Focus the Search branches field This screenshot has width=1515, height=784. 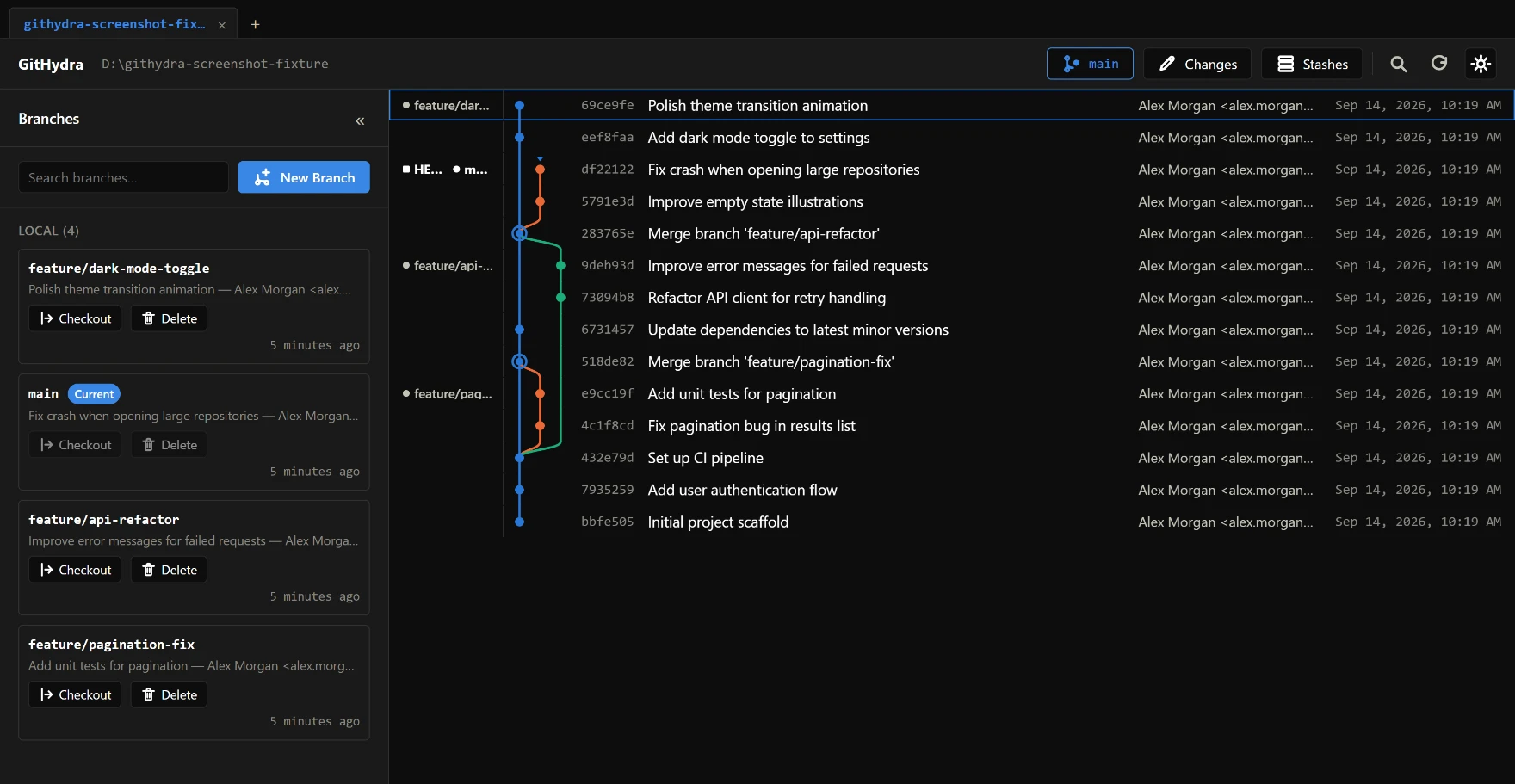point(123,177)
